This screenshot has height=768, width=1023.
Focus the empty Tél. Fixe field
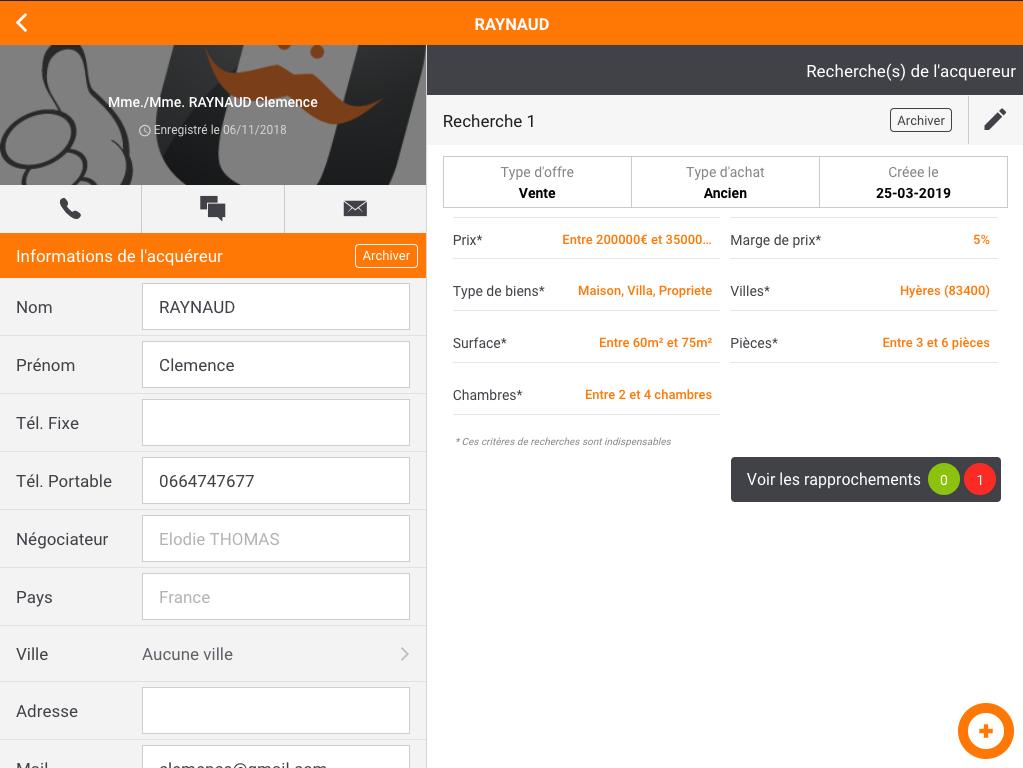(x=276, y=423)
